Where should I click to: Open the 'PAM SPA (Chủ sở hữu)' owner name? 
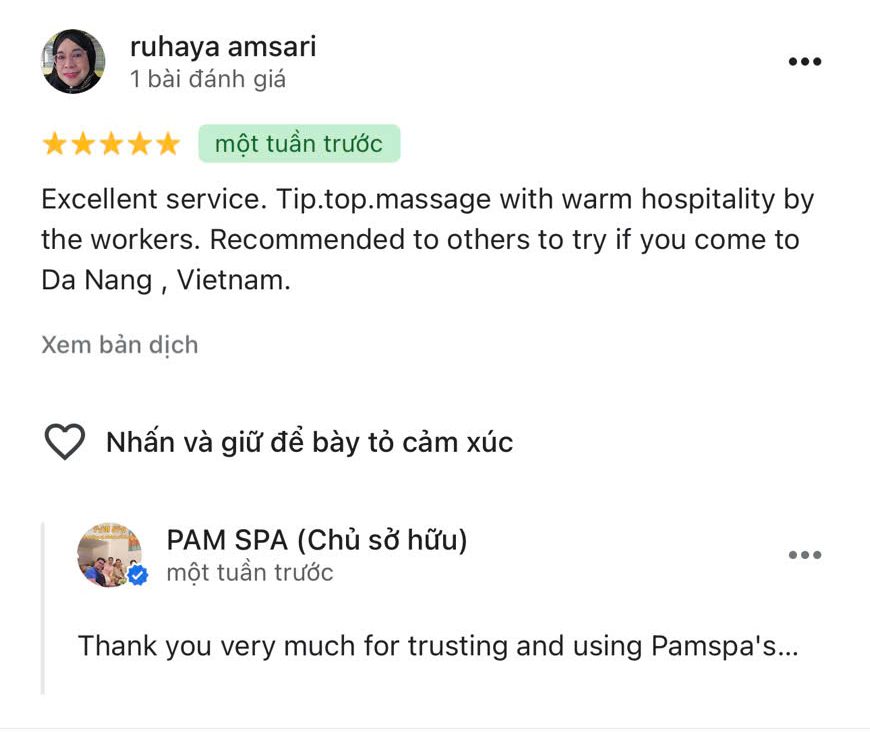[317, 540]
